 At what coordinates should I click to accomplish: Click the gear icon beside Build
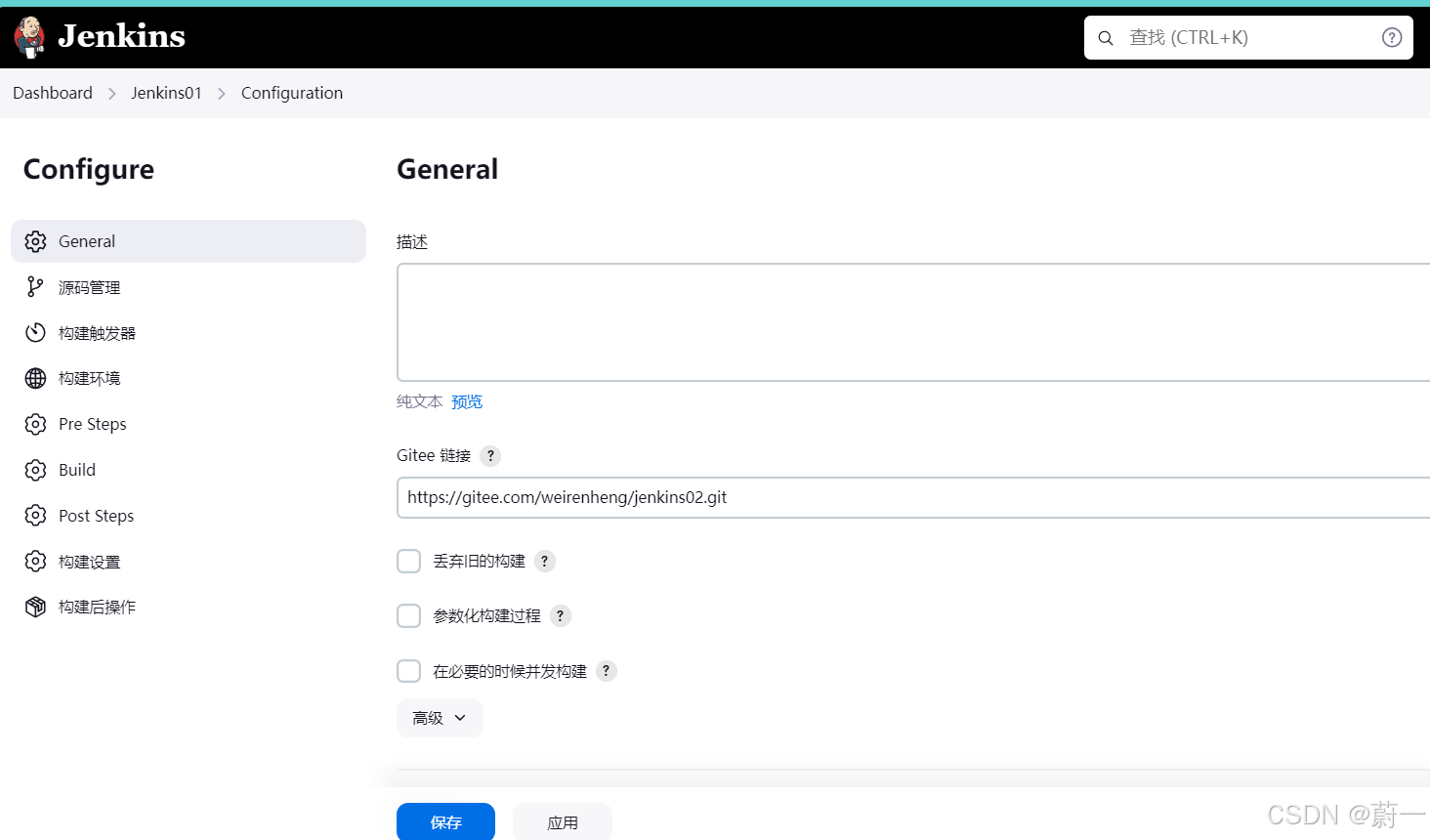[x=36, y=470]
